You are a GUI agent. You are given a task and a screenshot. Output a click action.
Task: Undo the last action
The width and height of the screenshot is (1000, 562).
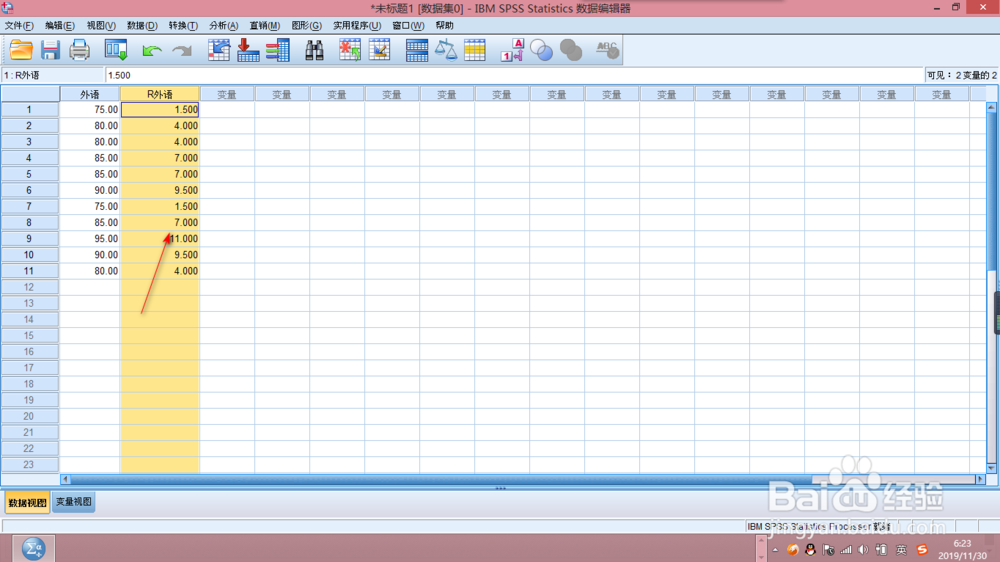(151, 50)
